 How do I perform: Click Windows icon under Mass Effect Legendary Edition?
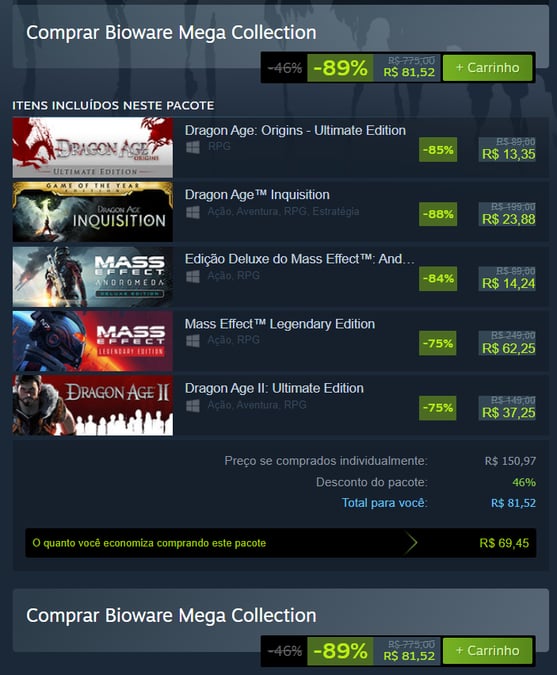click(x=193, y=341)
